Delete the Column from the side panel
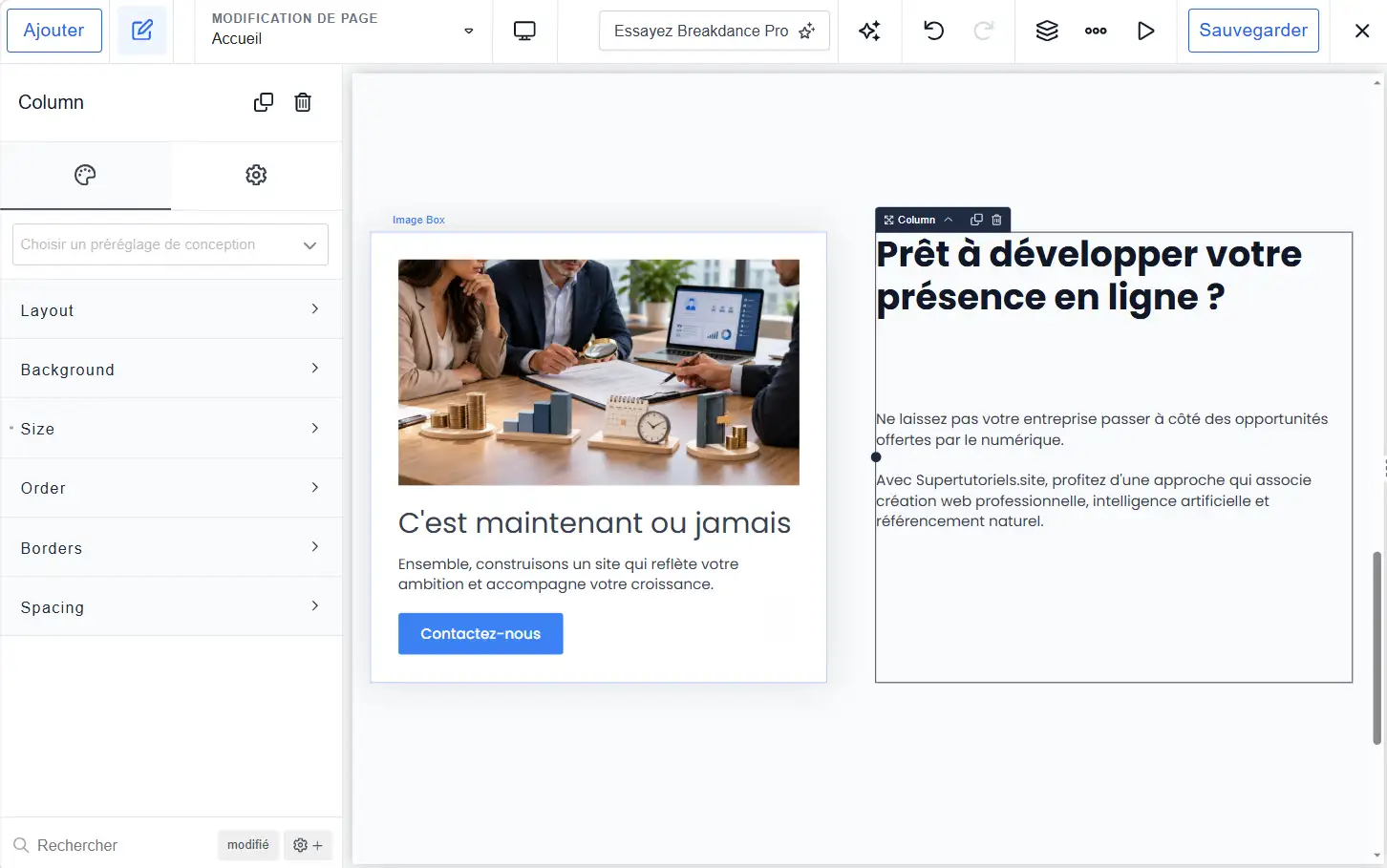Screen dimensions: 1387x868 [303, 102]
